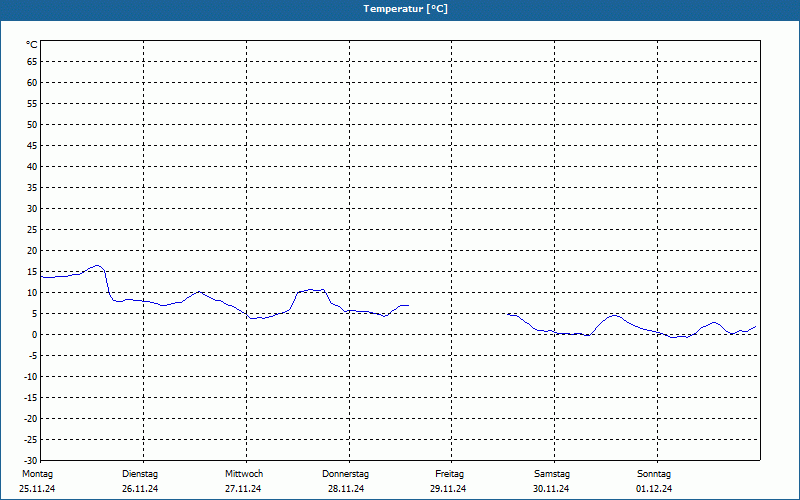Click the 28.11.24 date label
800x500 pixels.
pyautogui.click(x=346, y=489)
